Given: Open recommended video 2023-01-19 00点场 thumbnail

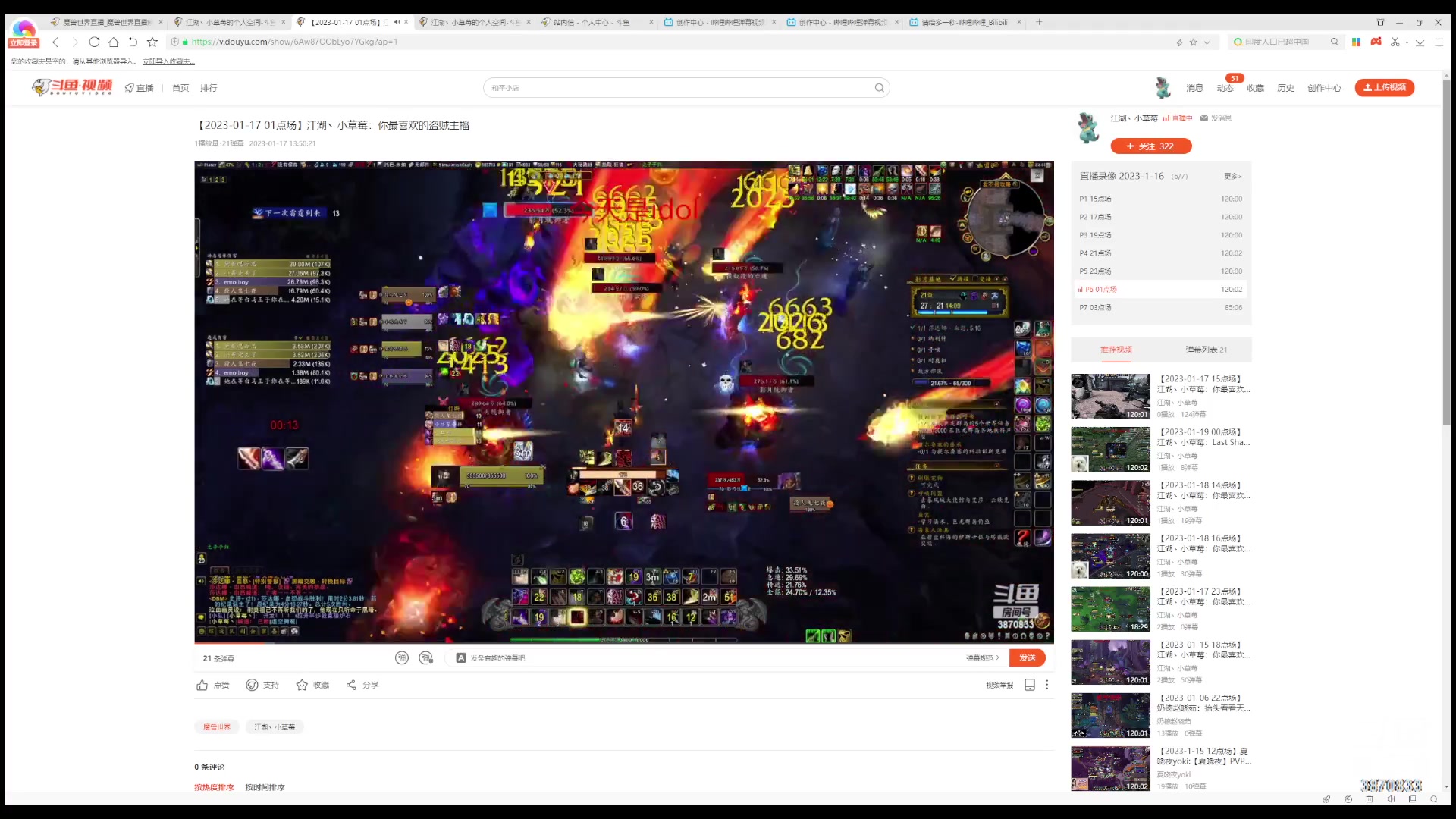Looking at the screenshot, I should (1110, 450).
